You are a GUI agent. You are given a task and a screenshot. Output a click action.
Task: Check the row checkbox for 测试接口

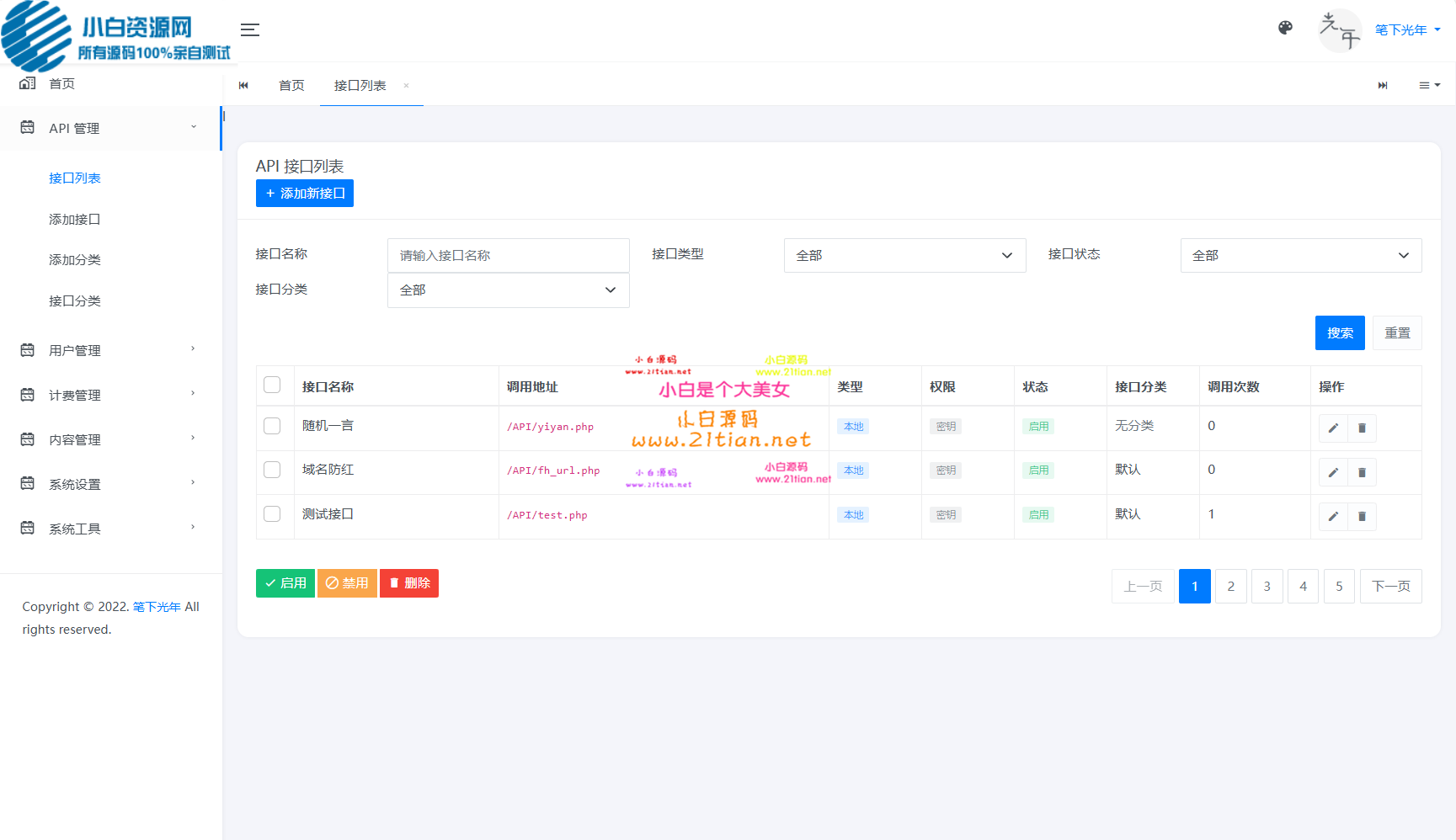[x=272, y=514]
